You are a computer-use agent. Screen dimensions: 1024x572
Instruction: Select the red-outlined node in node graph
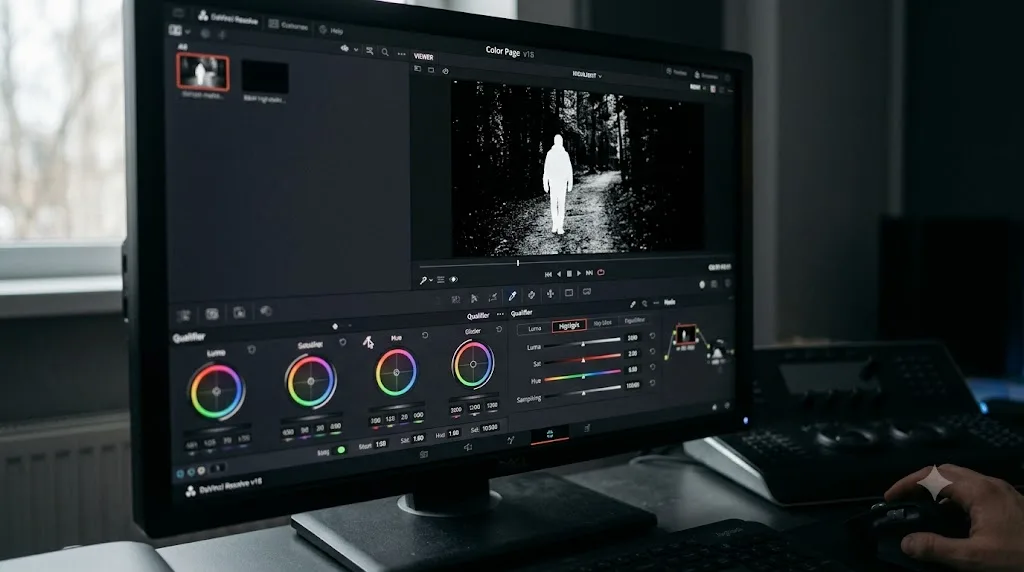click(x=685, y=335)
